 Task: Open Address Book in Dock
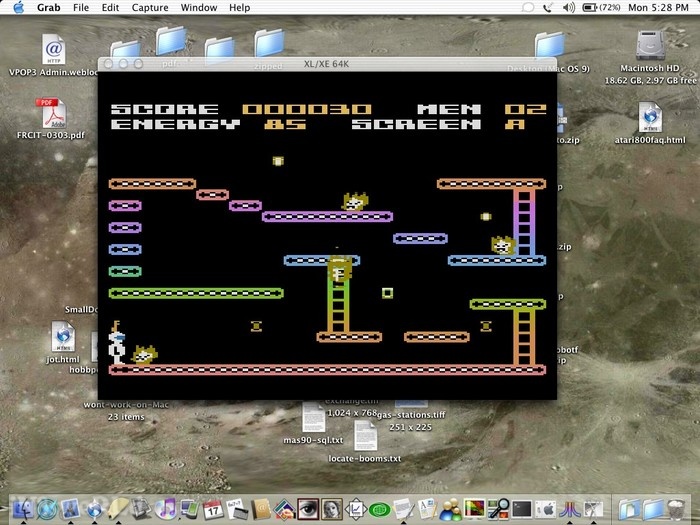(261, 509)
